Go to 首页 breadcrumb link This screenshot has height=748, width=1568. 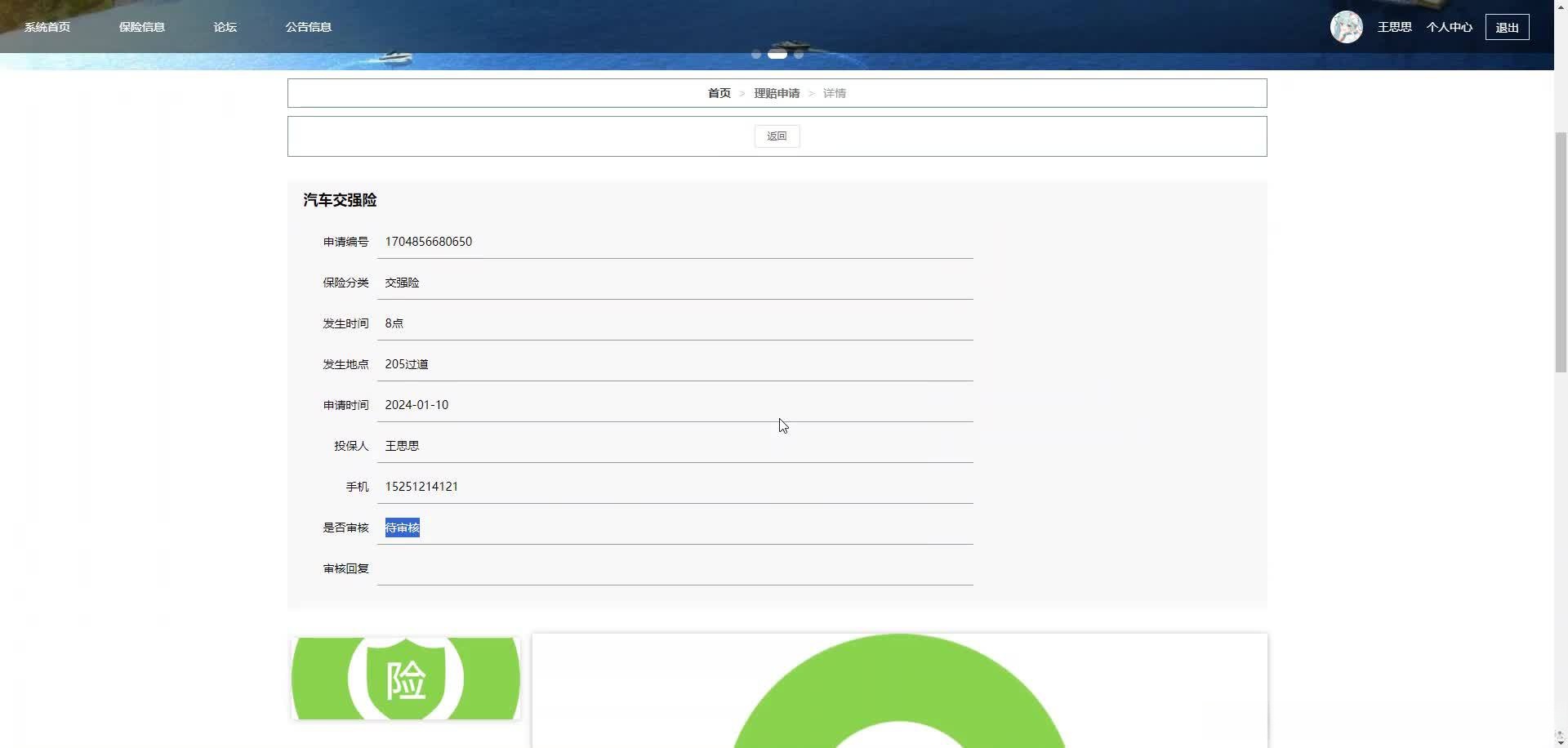(719, 93)
